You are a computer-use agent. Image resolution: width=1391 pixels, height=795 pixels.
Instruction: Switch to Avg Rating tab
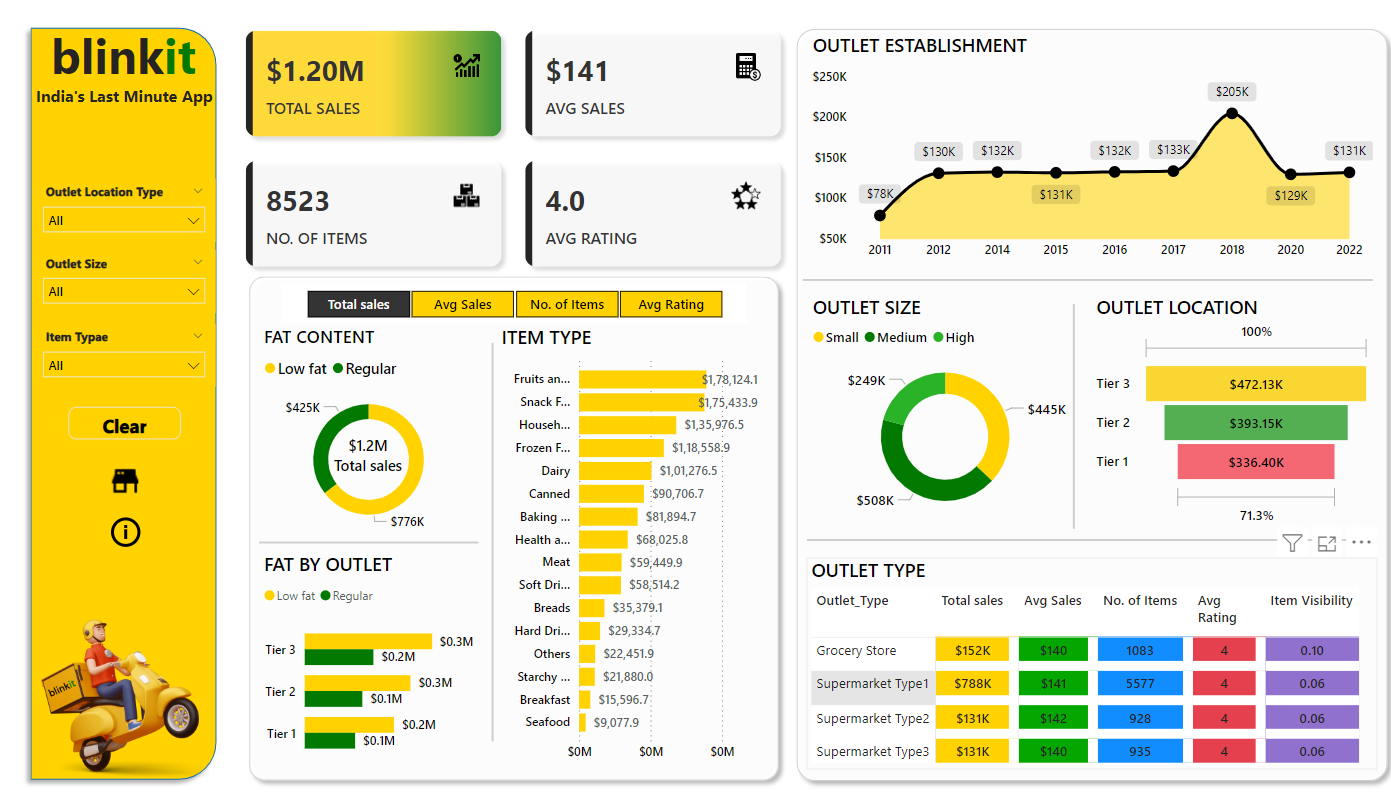(x=671, y=304)
